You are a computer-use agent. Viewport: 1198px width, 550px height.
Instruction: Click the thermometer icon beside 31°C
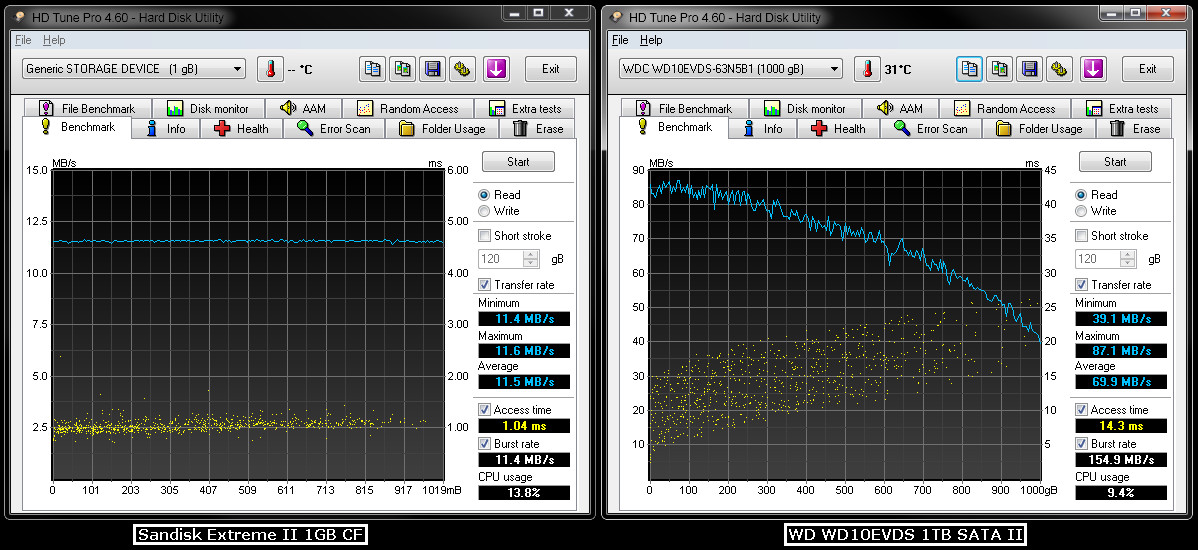click(x=868, y=69)
